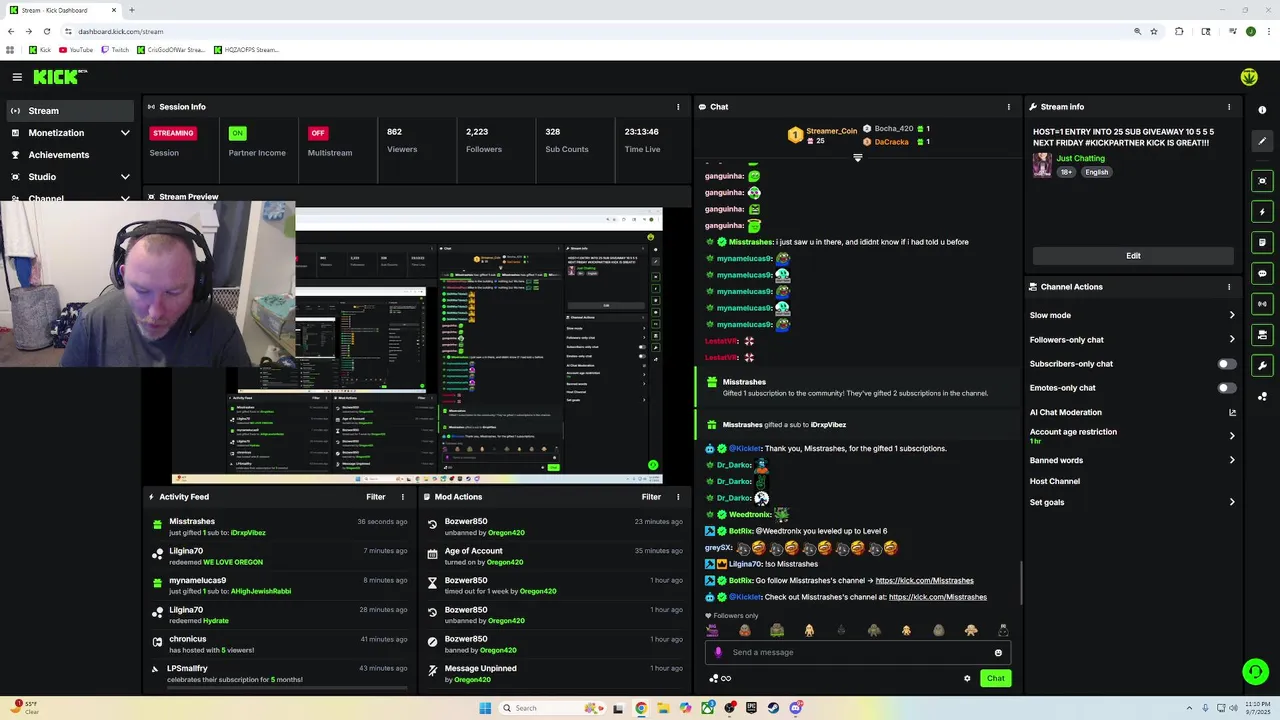The width and height of the screenshot is (1280, 720).
Task: Open the Activity Feed Filter
Action: click(376, 497)
